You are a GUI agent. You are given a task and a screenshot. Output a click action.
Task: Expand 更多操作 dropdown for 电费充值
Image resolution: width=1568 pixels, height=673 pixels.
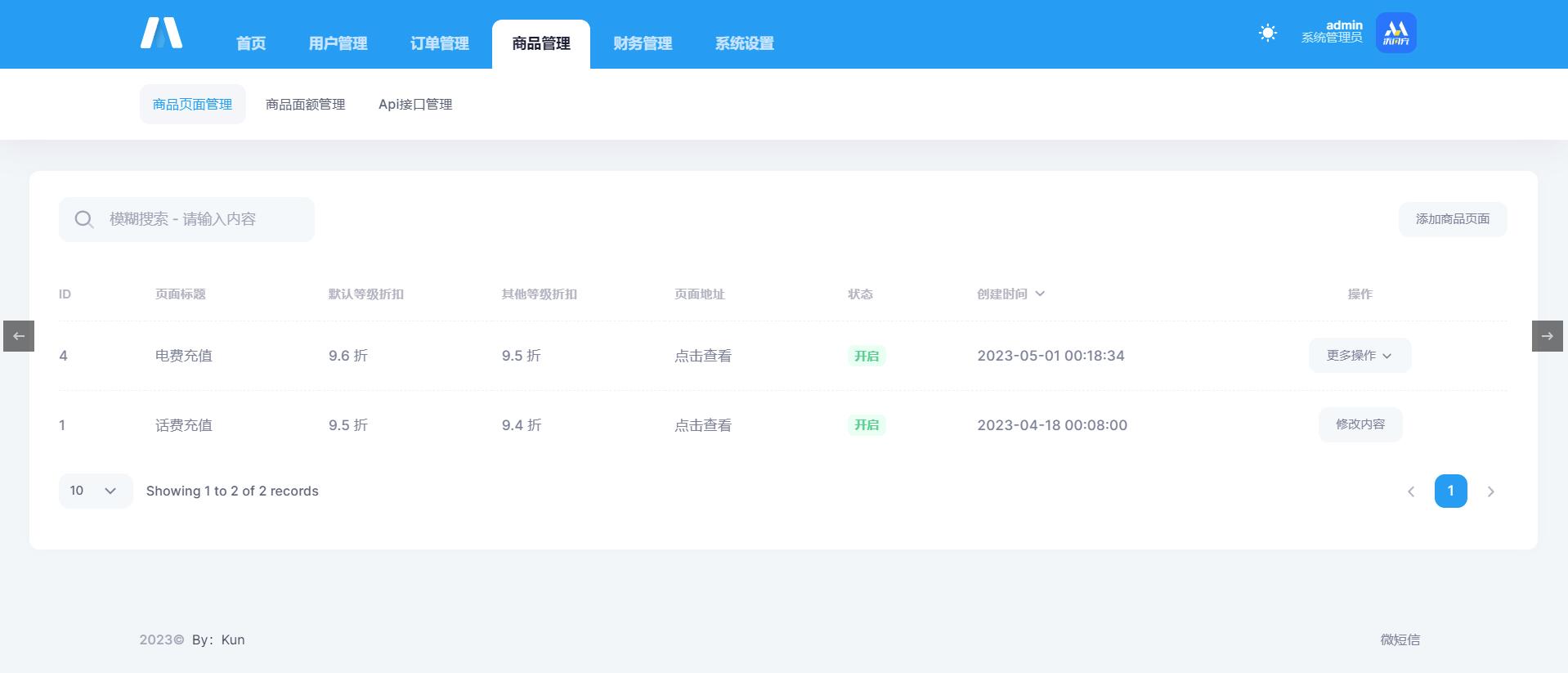coord(1360,356)
